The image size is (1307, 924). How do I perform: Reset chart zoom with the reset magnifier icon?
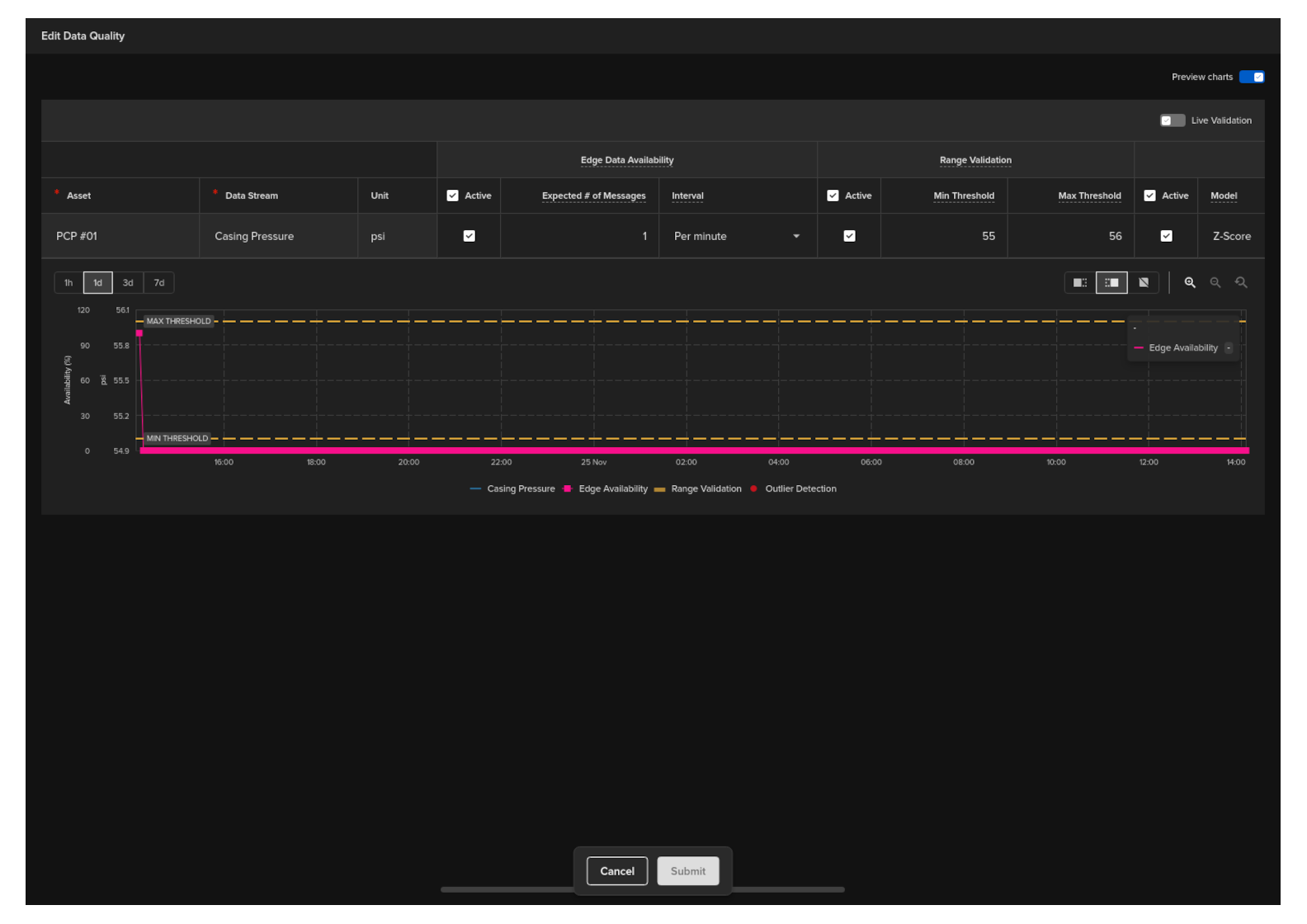click(1241, 283)
